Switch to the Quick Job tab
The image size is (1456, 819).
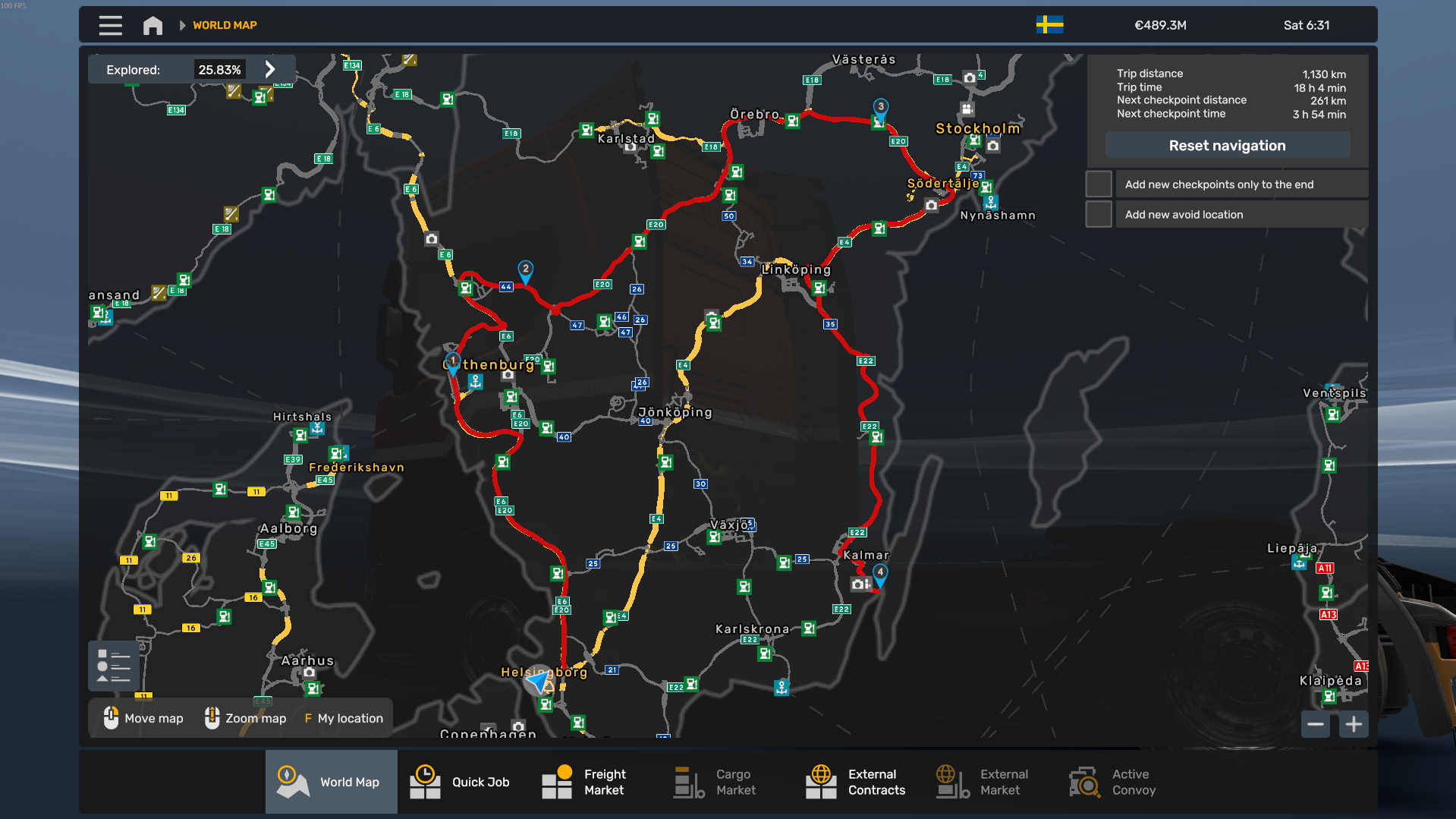point(461,782)
